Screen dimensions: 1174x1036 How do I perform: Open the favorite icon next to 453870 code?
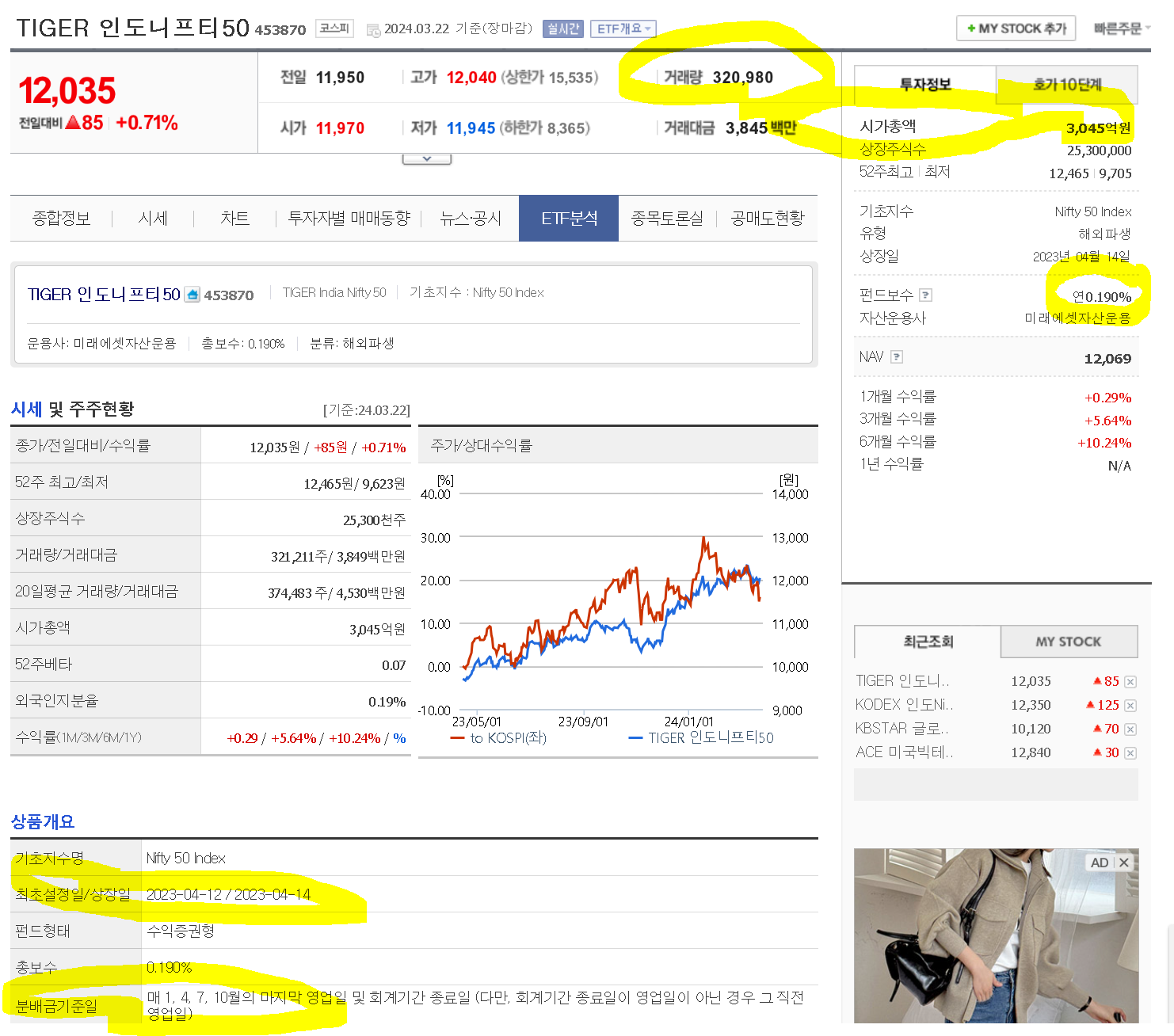pos(192,295)
